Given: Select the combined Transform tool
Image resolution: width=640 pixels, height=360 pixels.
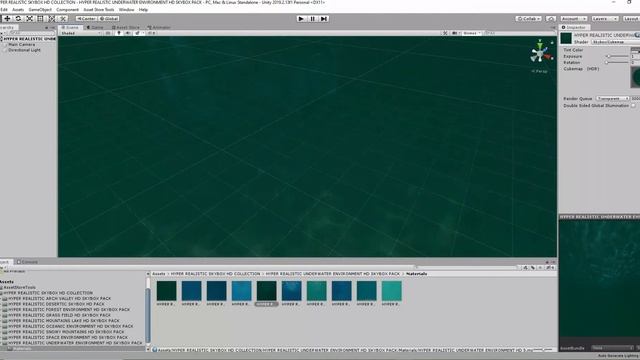Looking at the screenshot, I should point(51,18).
